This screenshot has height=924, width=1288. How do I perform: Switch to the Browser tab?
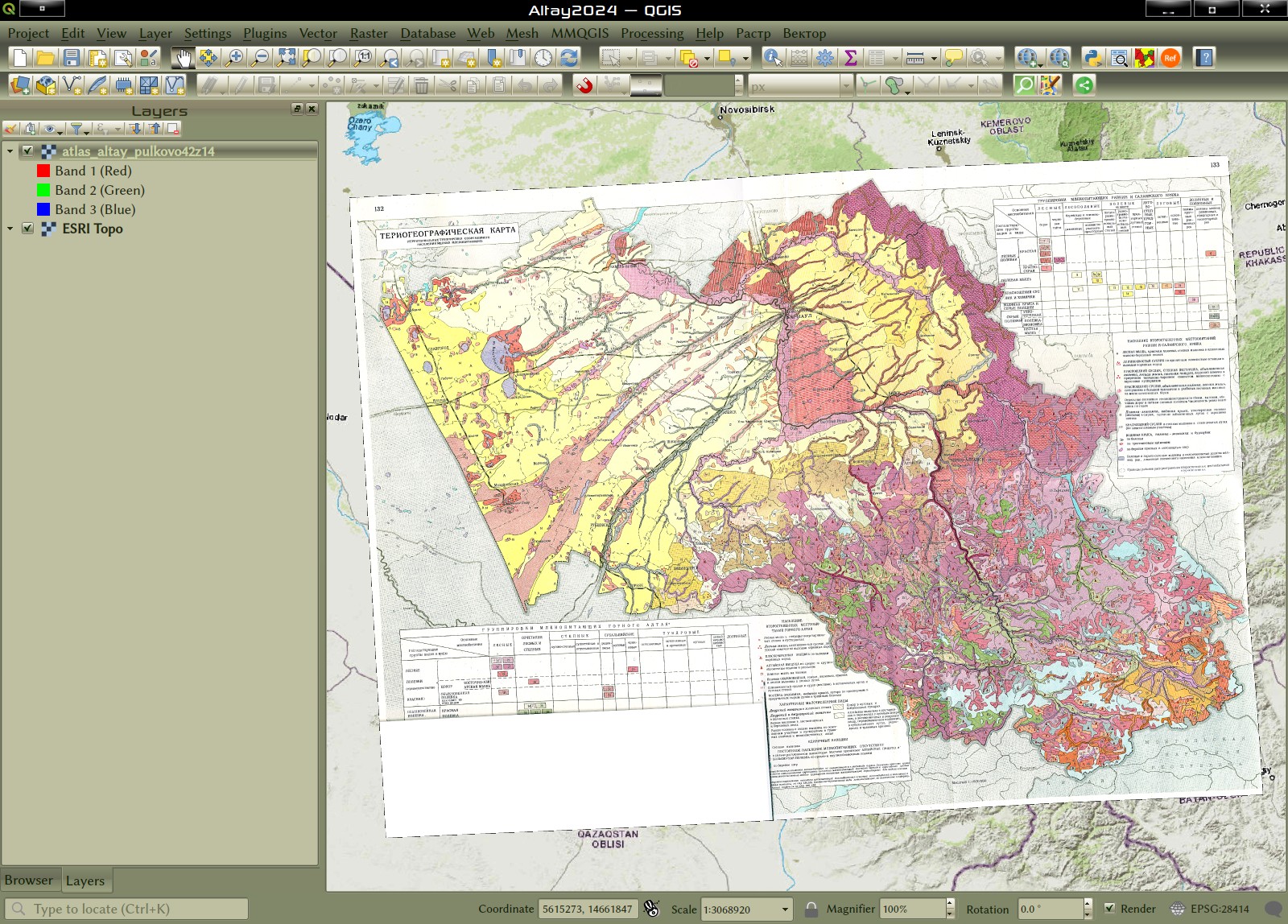click(x=29, y=881)
